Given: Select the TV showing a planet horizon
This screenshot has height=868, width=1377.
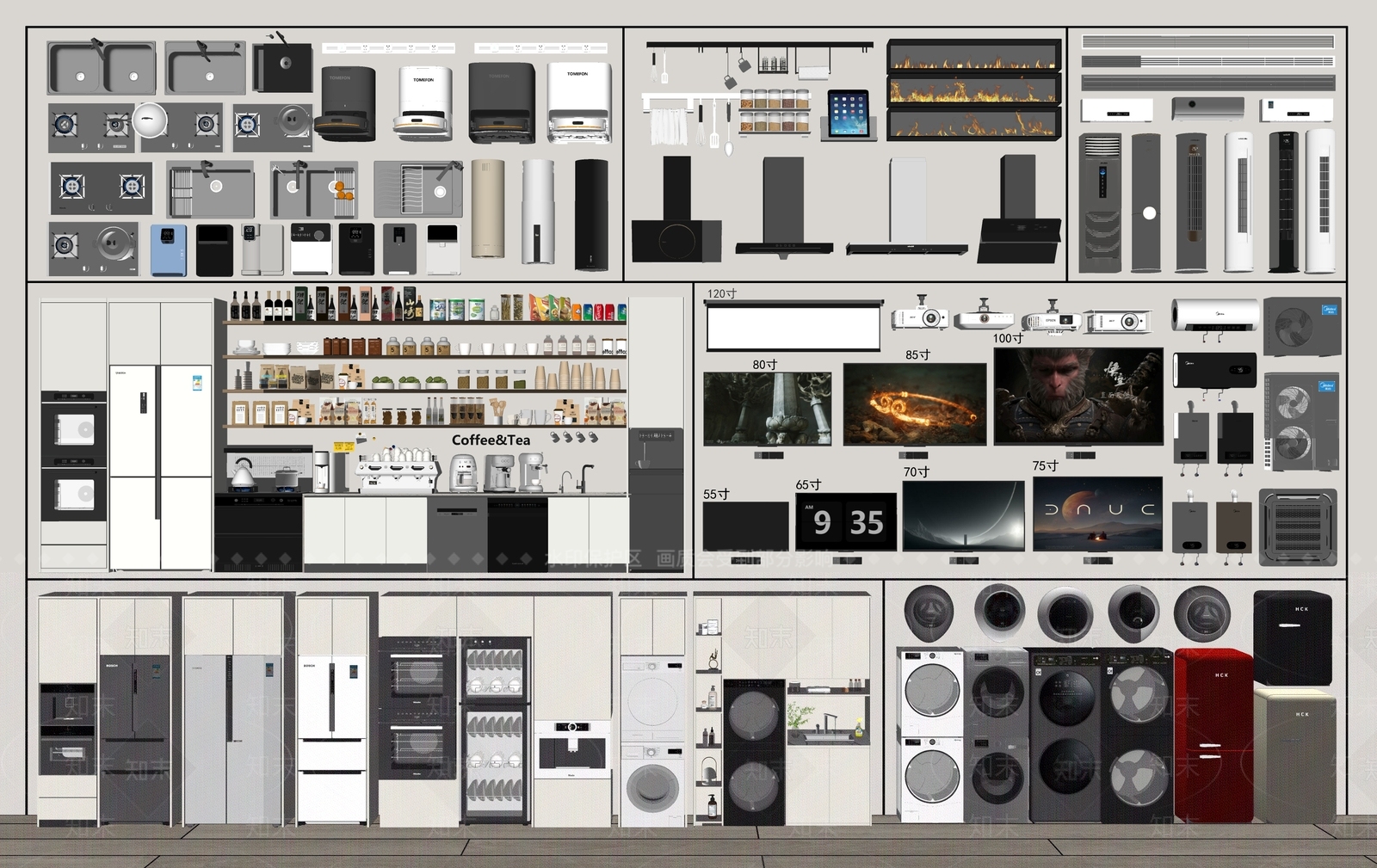Looking at the screenshot, I should [964, 515].
